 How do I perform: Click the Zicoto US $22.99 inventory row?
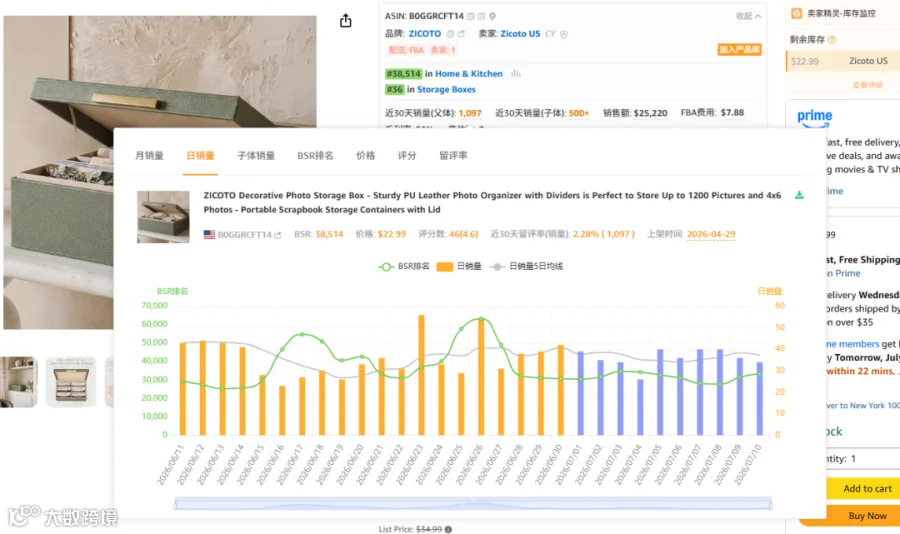[843, 61]
